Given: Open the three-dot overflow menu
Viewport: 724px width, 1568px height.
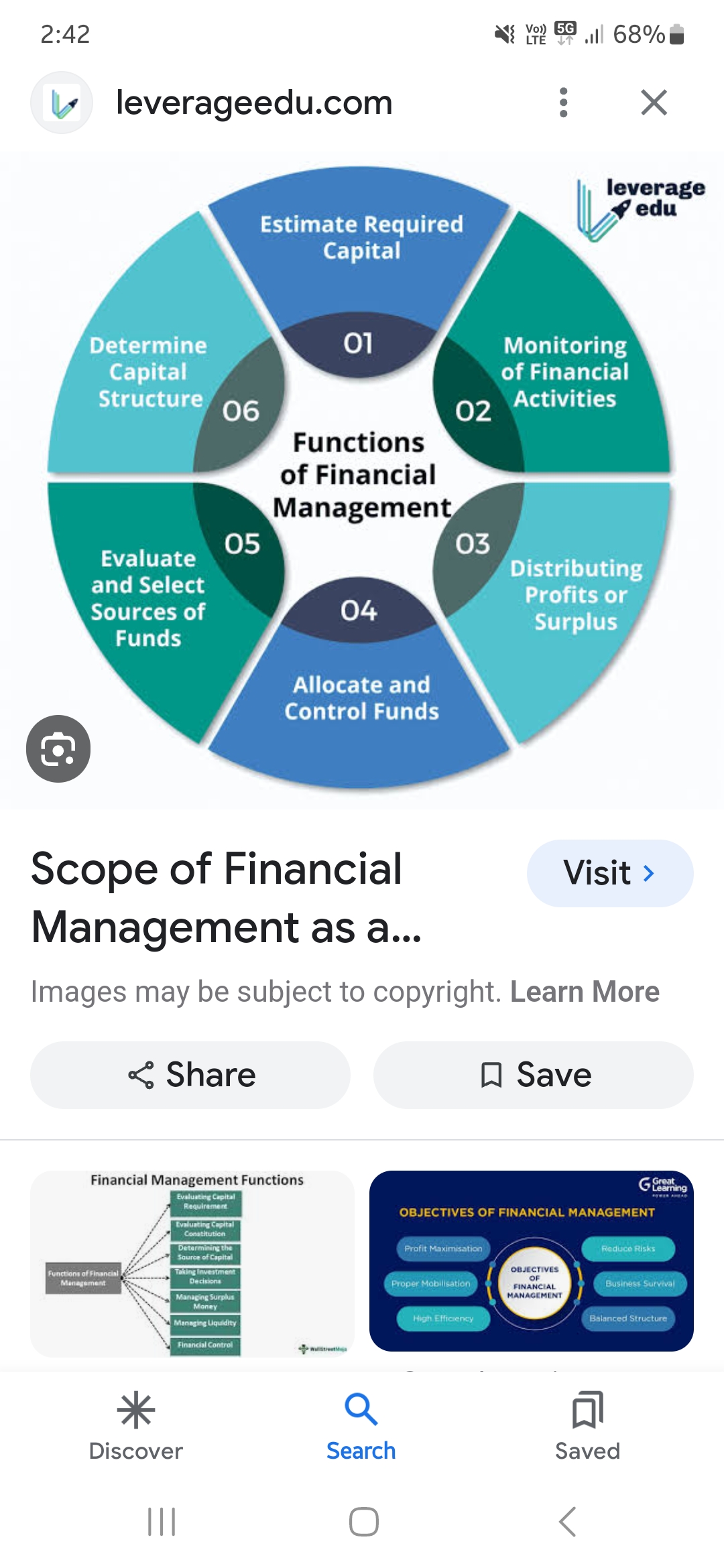Looking at the screenshot, I should (x=563, y=103).
